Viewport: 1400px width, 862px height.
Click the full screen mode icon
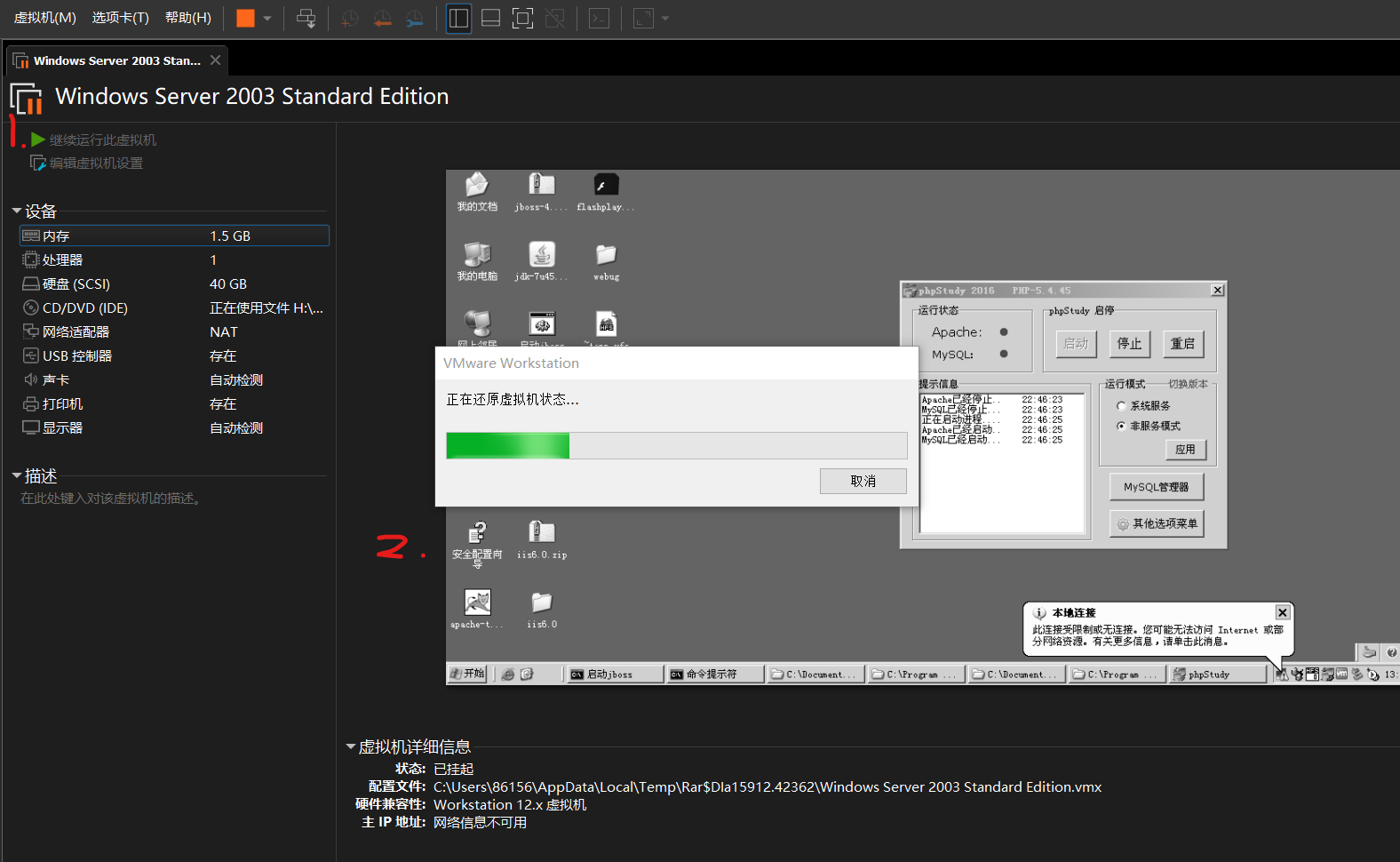tap(523, 18)
